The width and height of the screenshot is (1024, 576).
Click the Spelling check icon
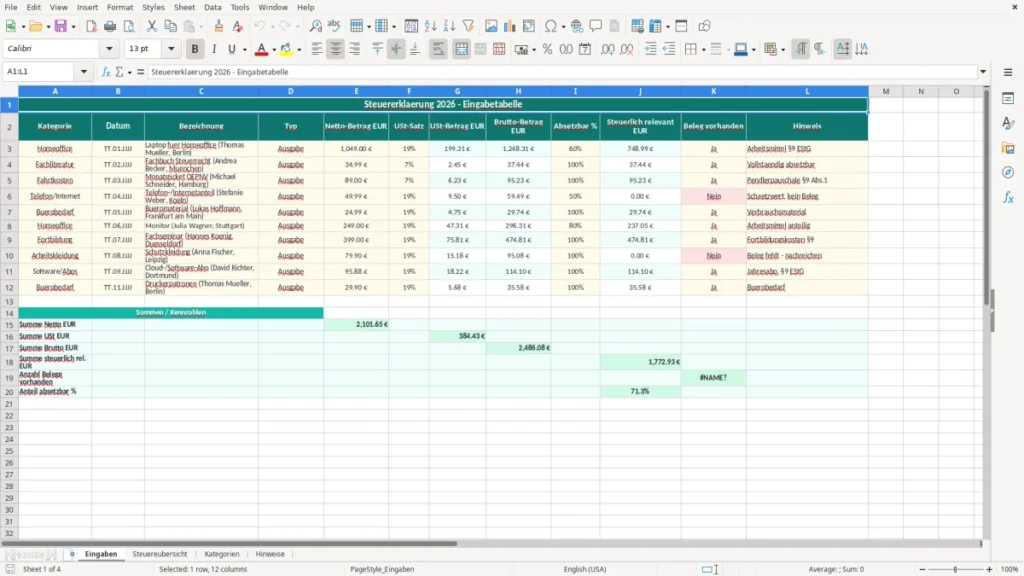pos(334,26)
